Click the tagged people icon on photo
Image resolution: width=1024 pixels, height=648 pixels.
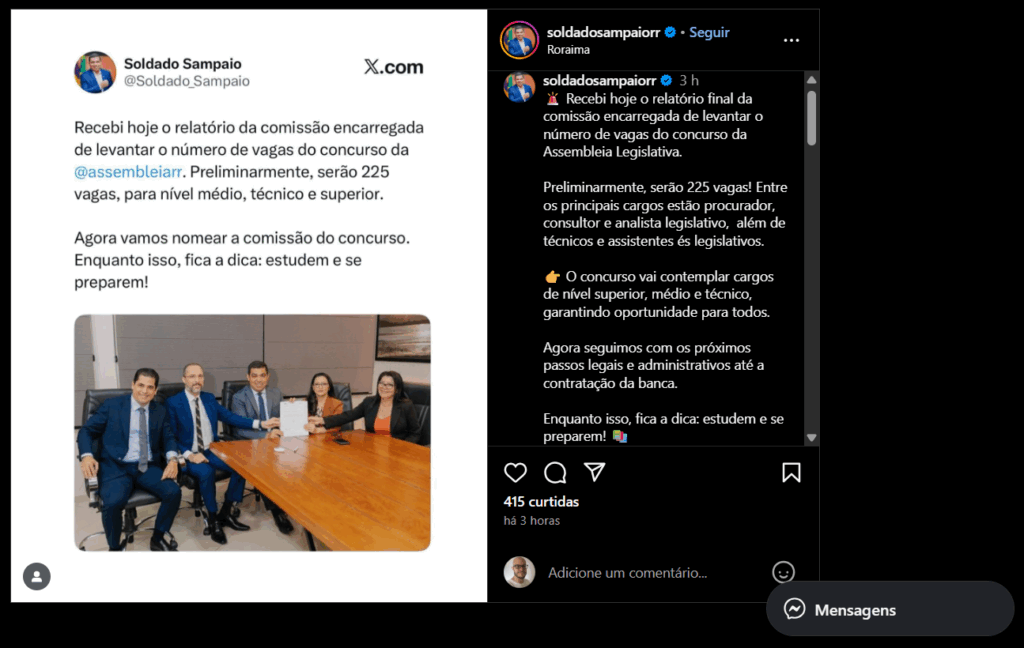[x=37, y=576]
